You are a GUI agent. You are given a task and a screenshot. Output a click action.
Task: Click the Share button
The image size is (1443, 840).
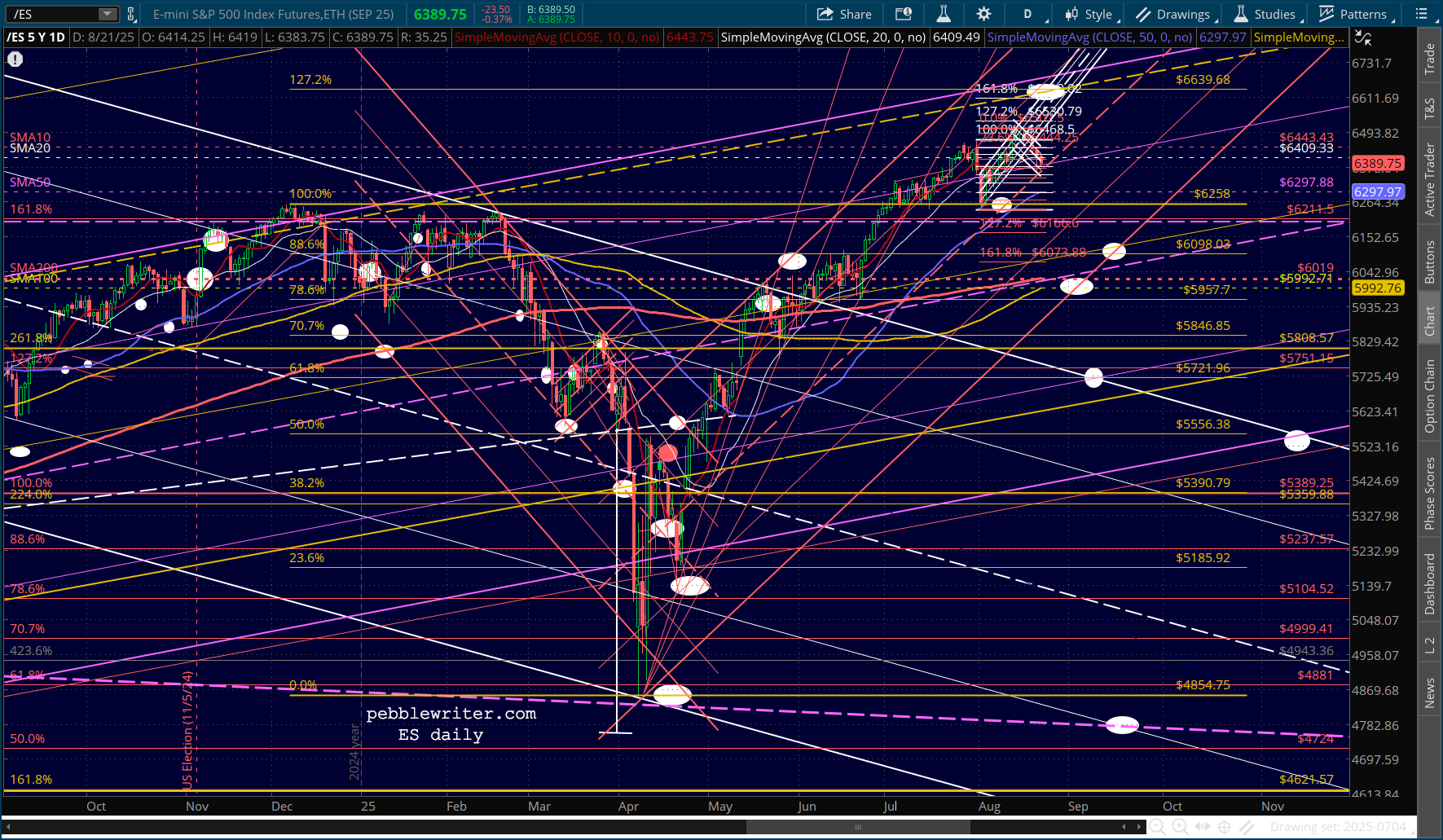click(x=844, y=14)
